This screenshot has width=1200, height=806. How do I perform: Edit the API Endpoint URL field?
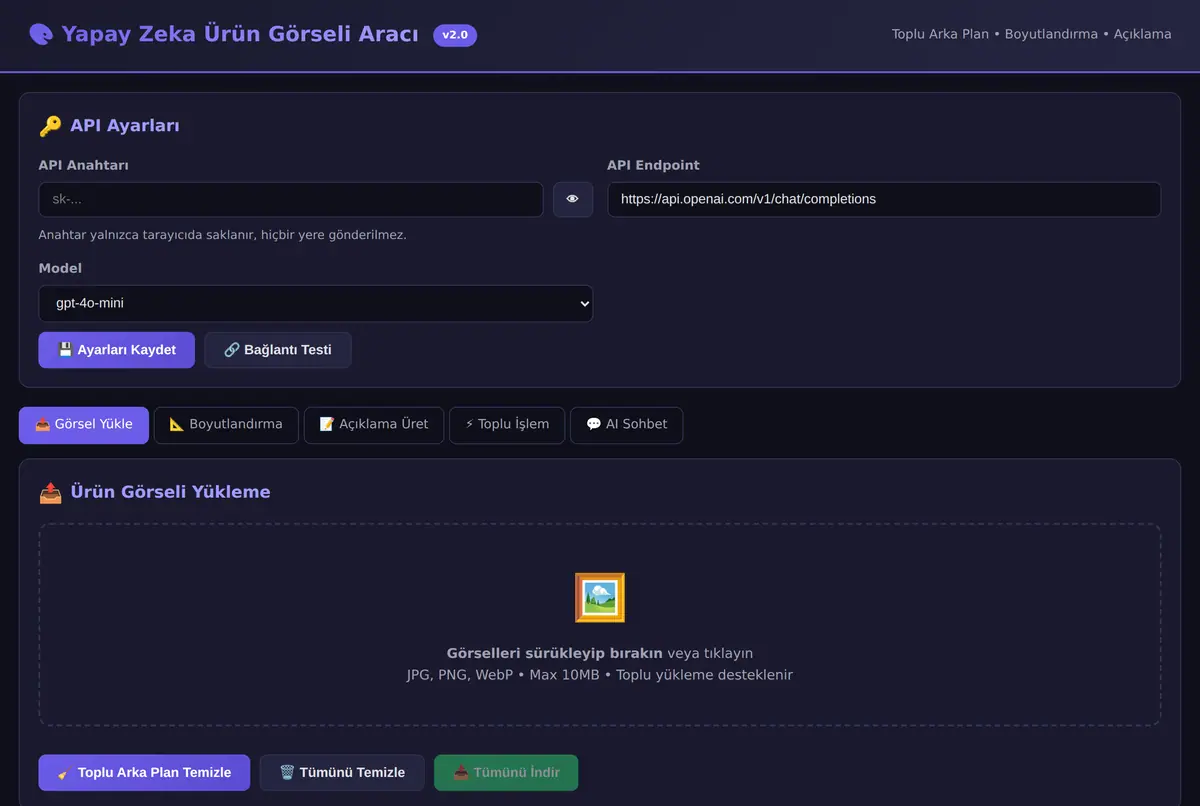pyautogui.click(x=884, y=199)
